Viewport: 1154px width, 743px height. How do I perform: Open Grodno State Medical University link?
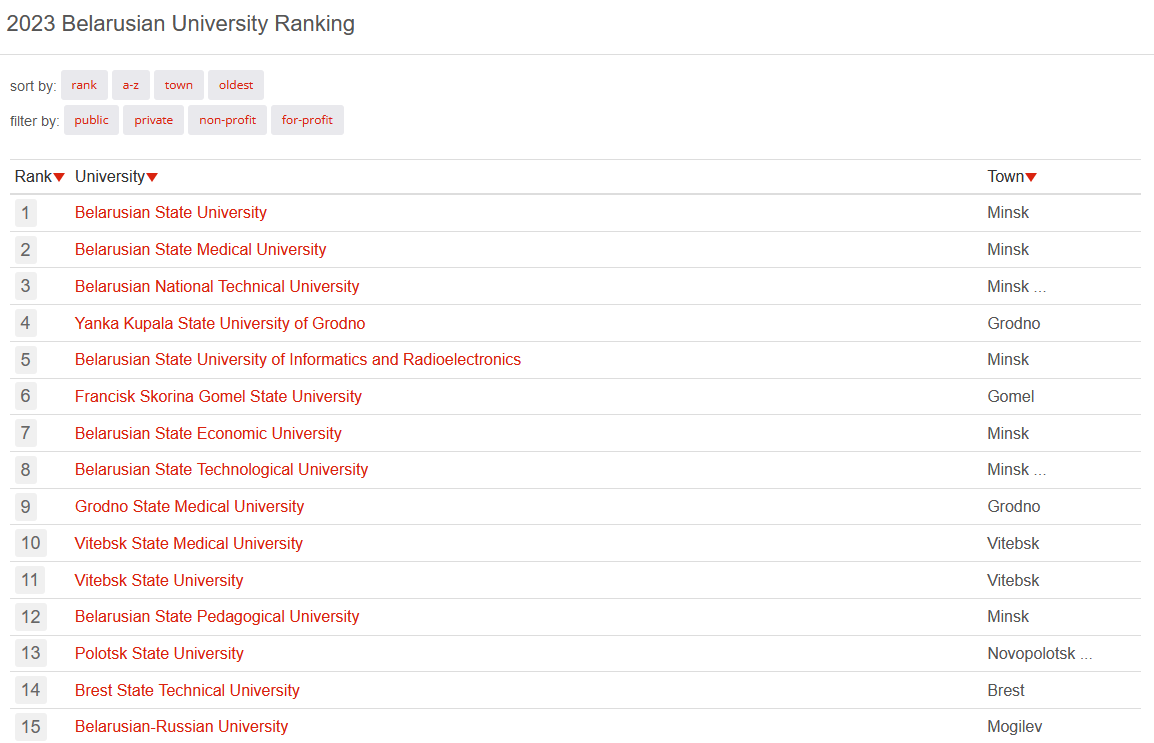[189, 507]
